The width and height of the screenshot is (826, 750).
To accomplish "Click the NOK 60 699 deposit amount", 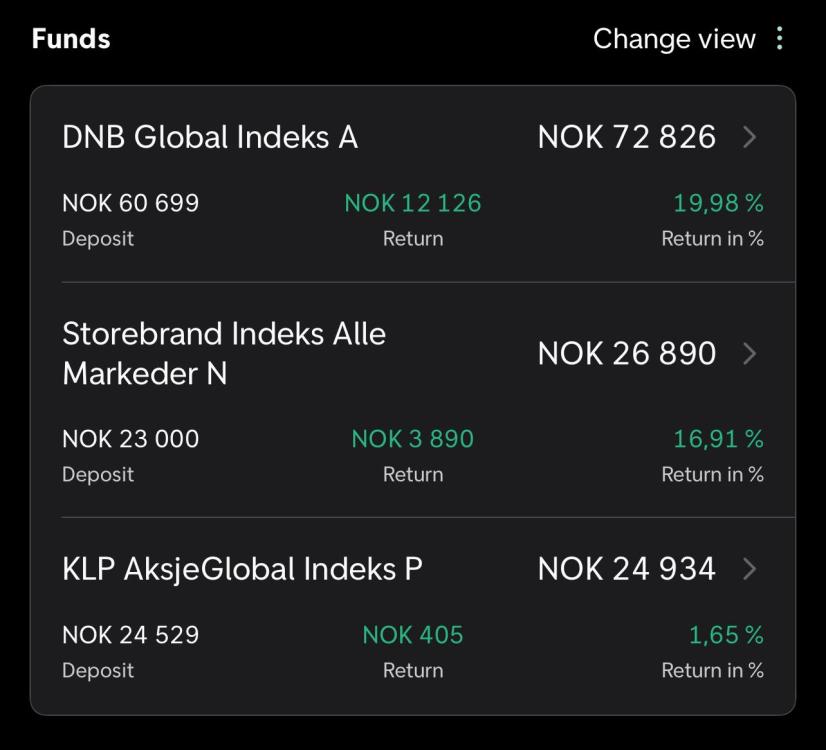I will click(131, 203).
